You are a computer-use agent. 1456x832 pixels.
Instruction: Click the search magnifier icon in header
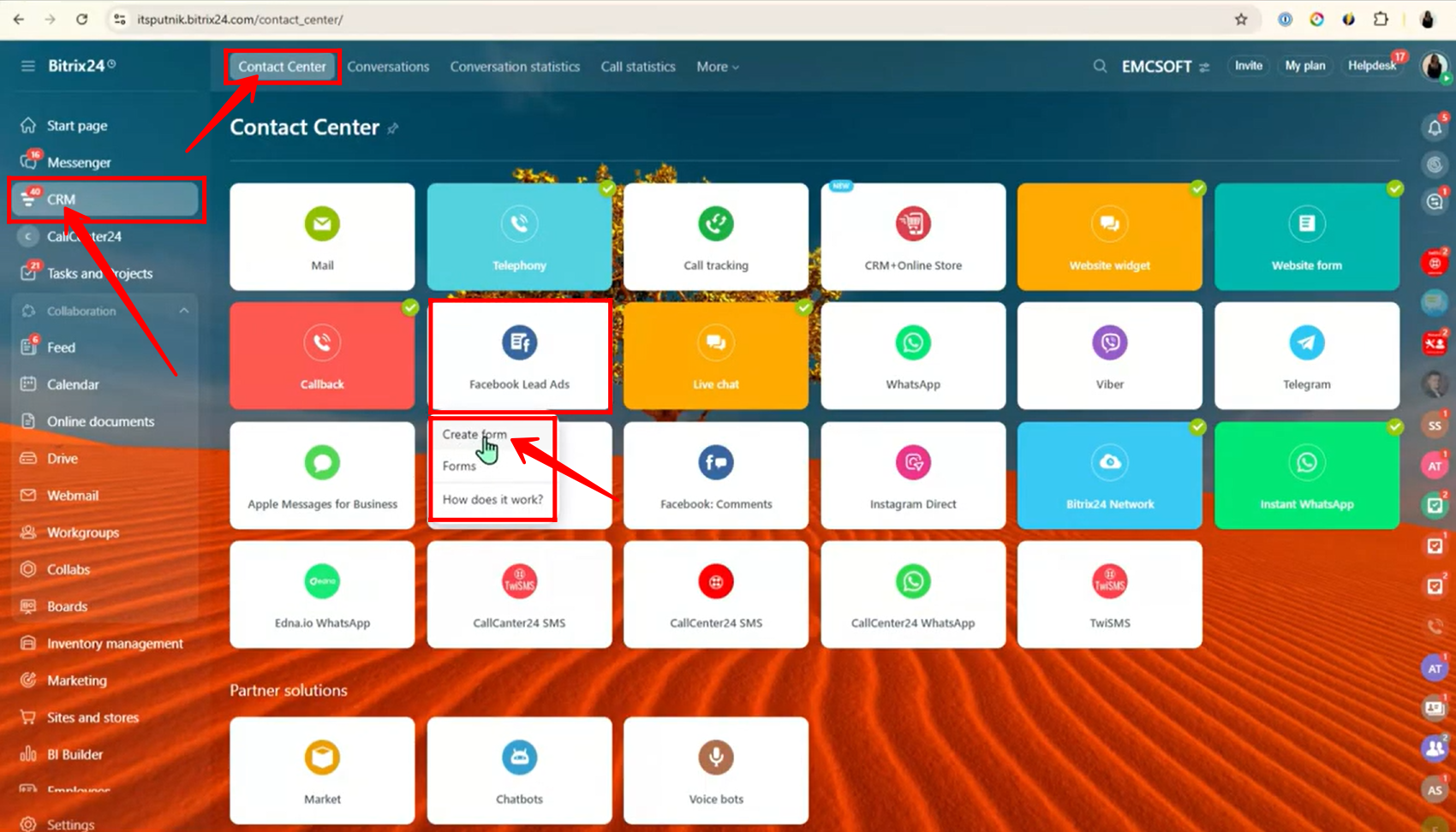[1100, 66]
